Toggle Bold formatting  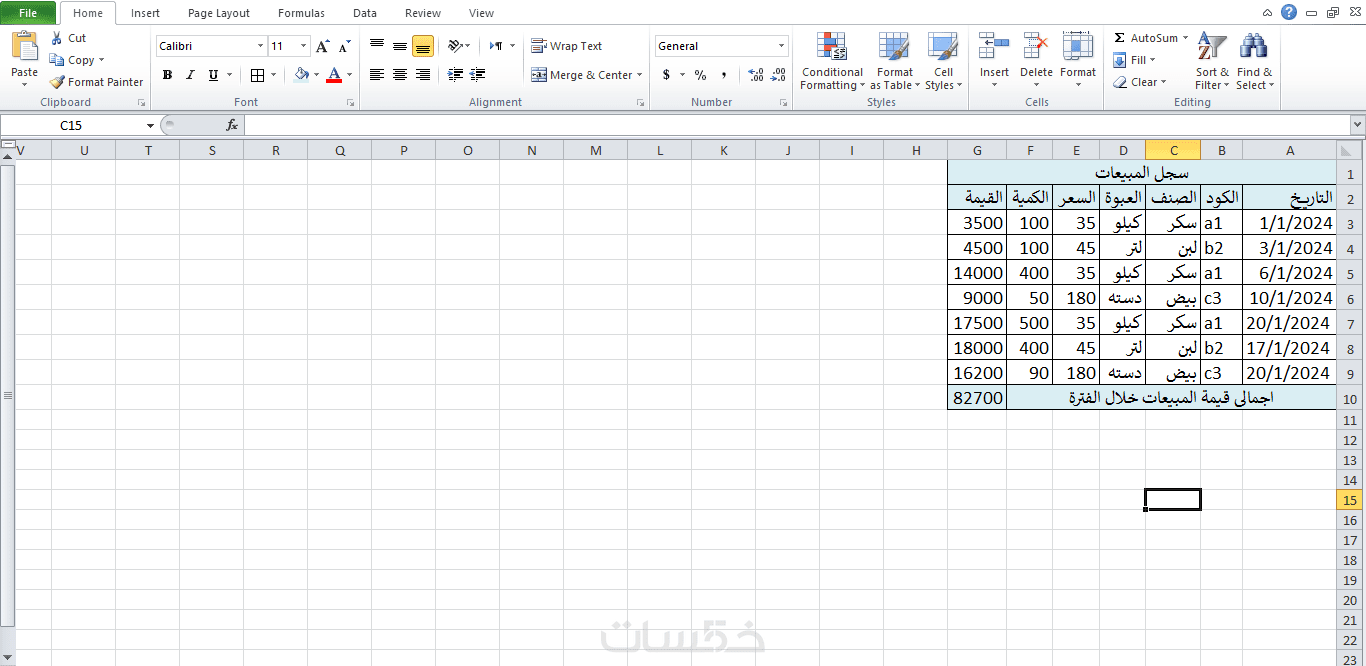coord(167,75)
